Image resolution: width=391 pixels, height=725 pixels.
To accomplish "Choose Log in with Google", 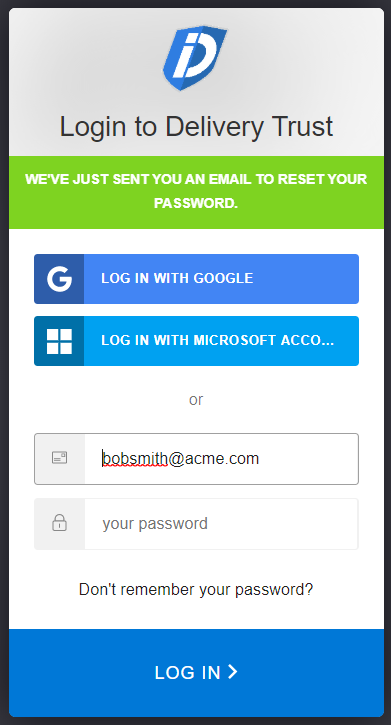I will (196, 279).
